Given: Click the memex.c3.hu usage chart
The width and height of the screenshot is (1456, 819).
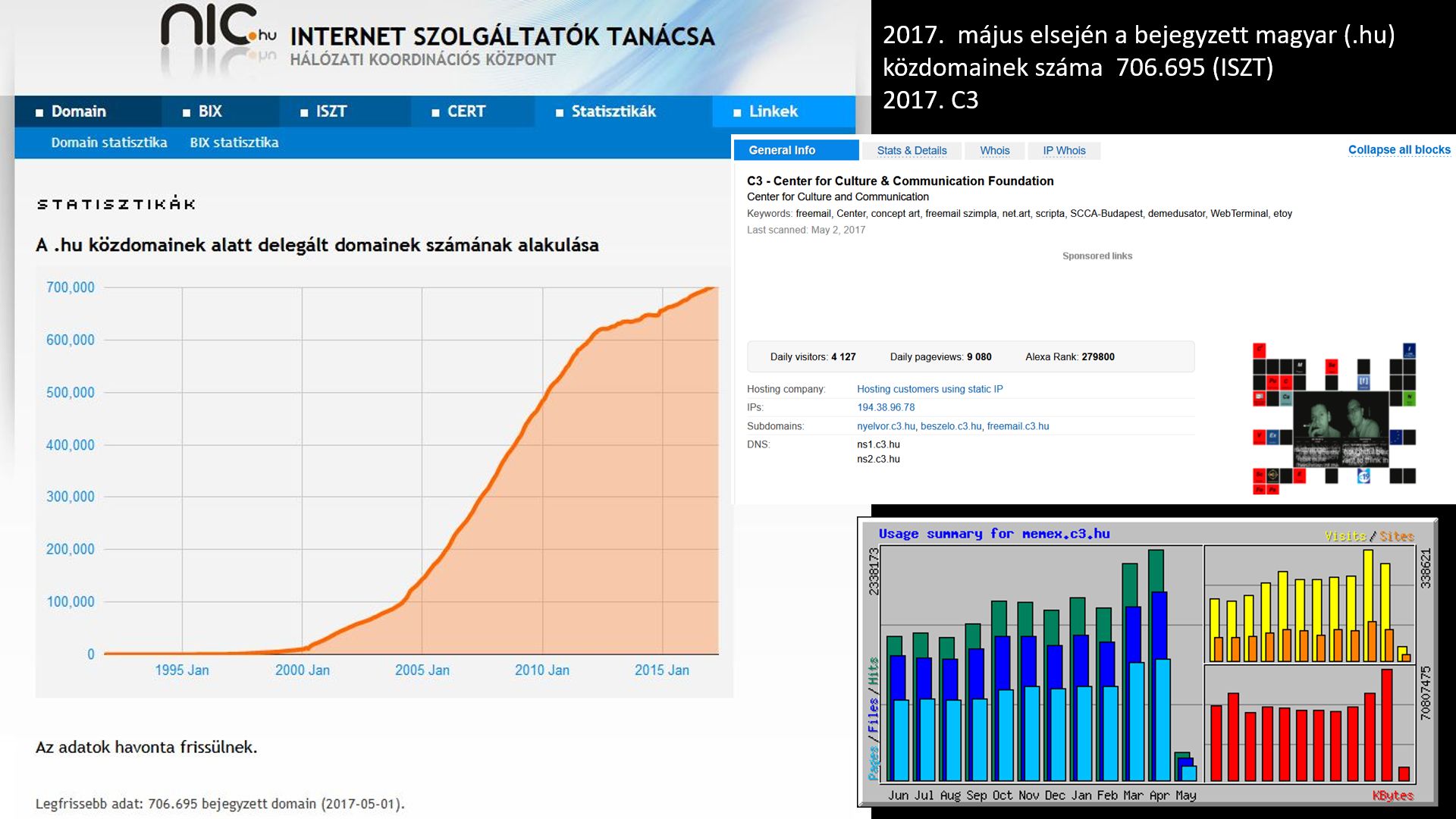Looking at the screenshot, I should [1147, 662].
